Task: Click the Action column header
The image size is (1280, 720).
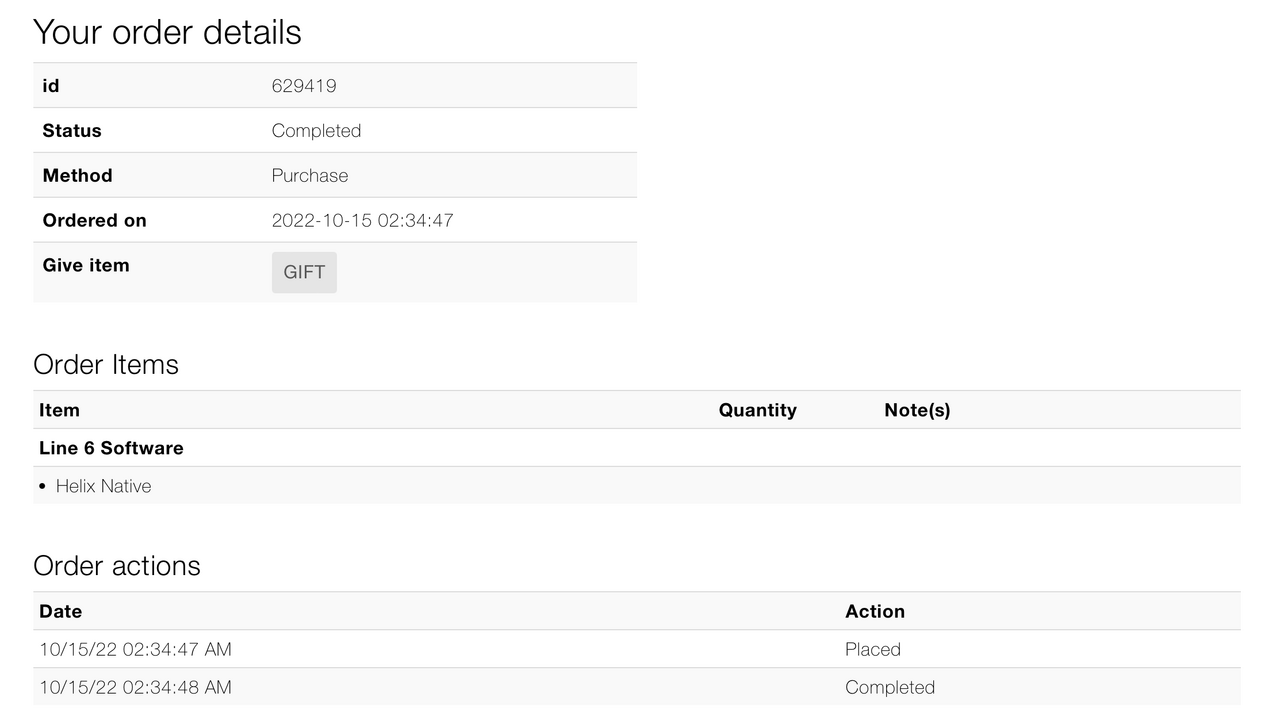Action: click(x=874, y=611)
